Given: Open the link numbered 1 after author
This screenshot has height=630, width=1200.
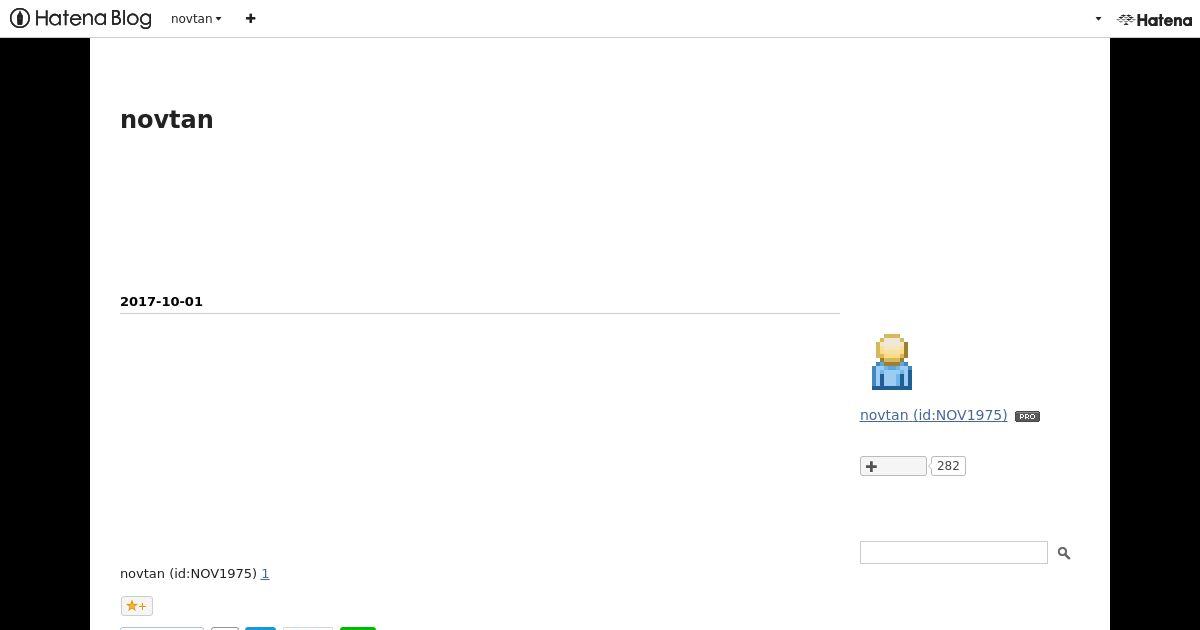Looking at the screenshot, I should pyautogui.click(x=265, y=574).
